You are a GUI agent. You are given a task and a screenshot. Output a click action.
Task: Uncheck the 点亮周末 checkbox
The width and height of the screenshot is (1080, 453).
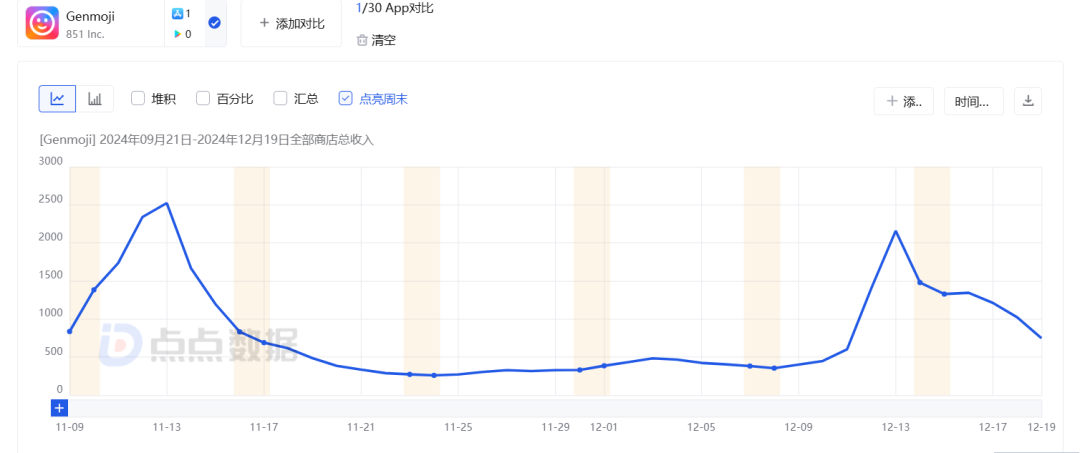[346, 98]
